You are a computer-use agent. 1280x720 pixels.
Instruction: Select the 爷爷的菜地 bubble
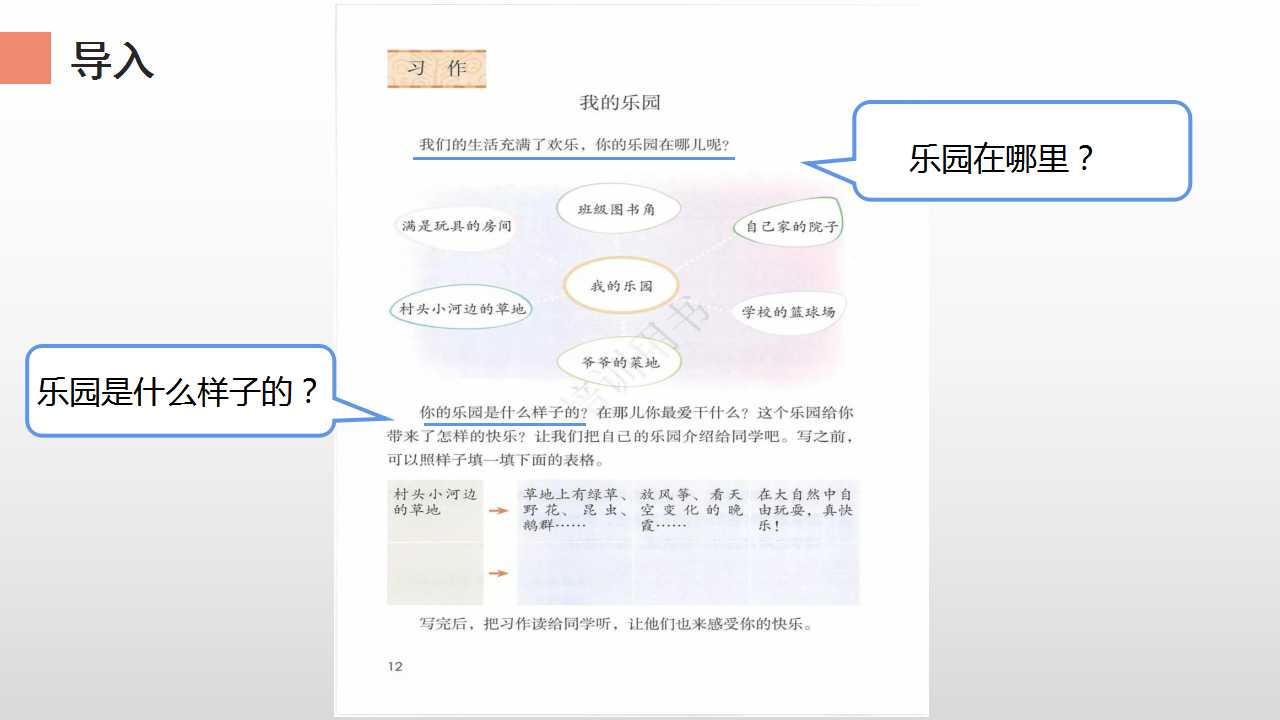click(x=621, y=362)
